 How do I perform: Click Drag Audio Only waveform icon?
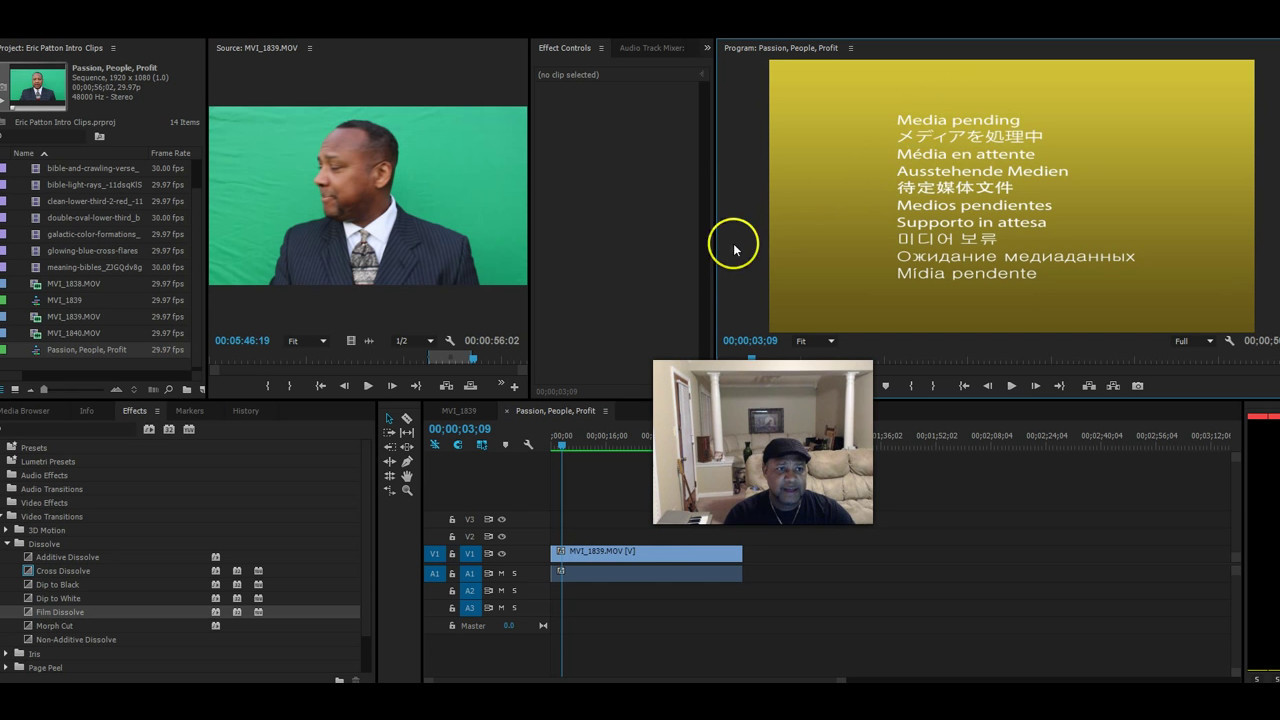click(x=369, y=341)
